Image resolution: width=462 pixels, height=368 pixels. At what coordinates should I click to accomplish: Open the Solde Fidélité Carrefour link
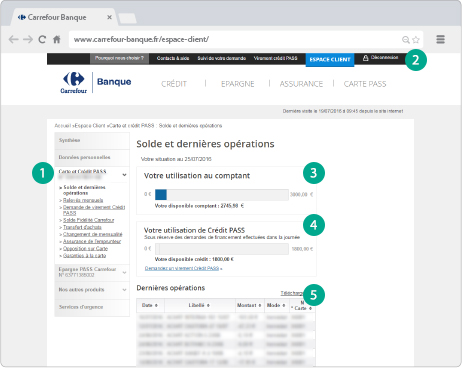(89, 220)
